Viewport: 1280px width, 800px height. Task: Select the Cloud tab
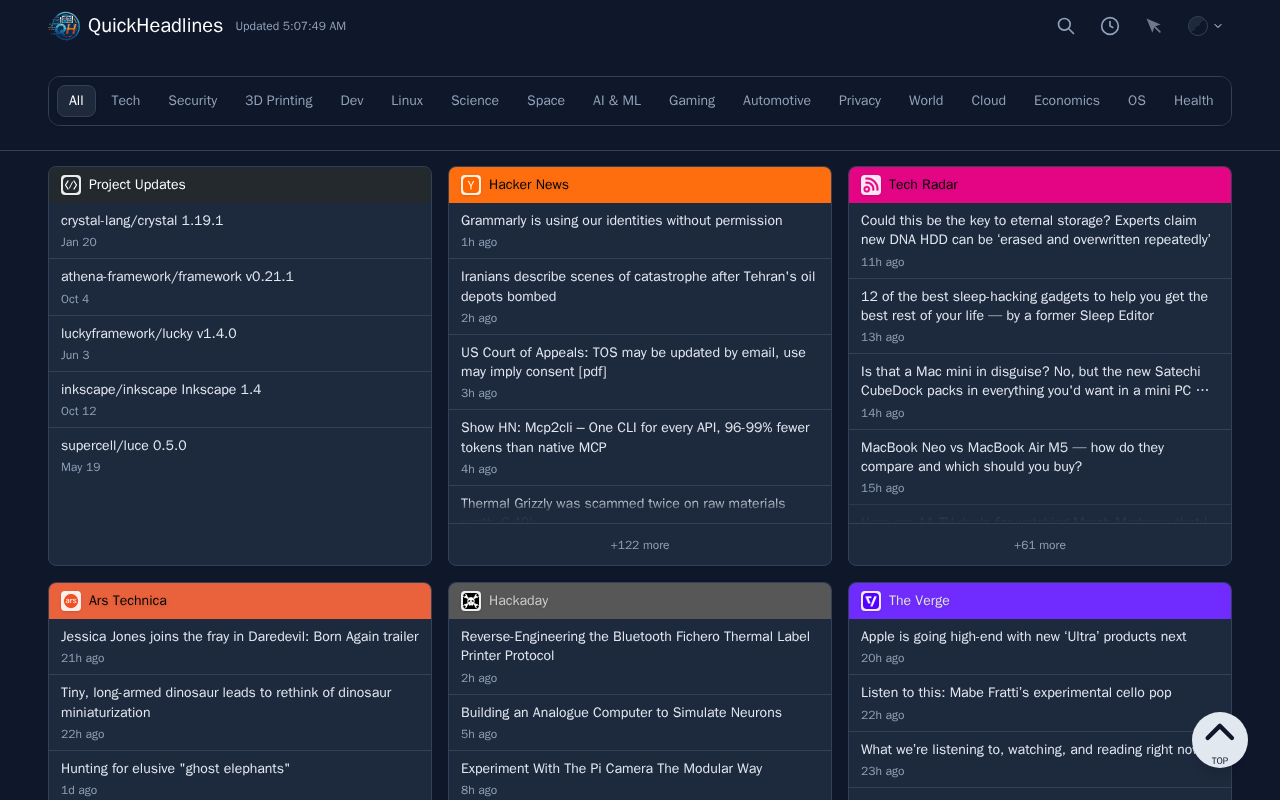[x=989, y=101]
